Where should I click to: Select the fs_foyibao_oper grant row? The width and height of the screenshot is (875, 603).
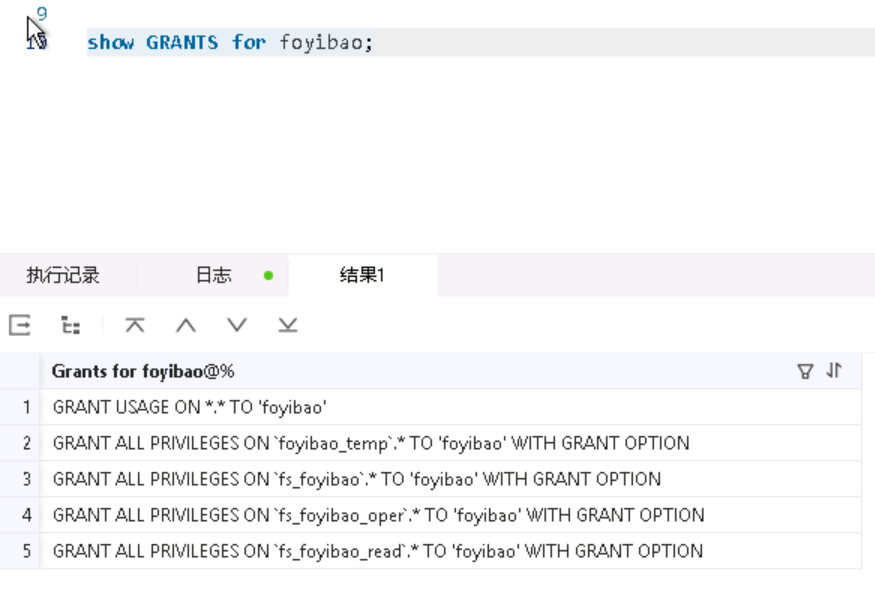[451, 515]
